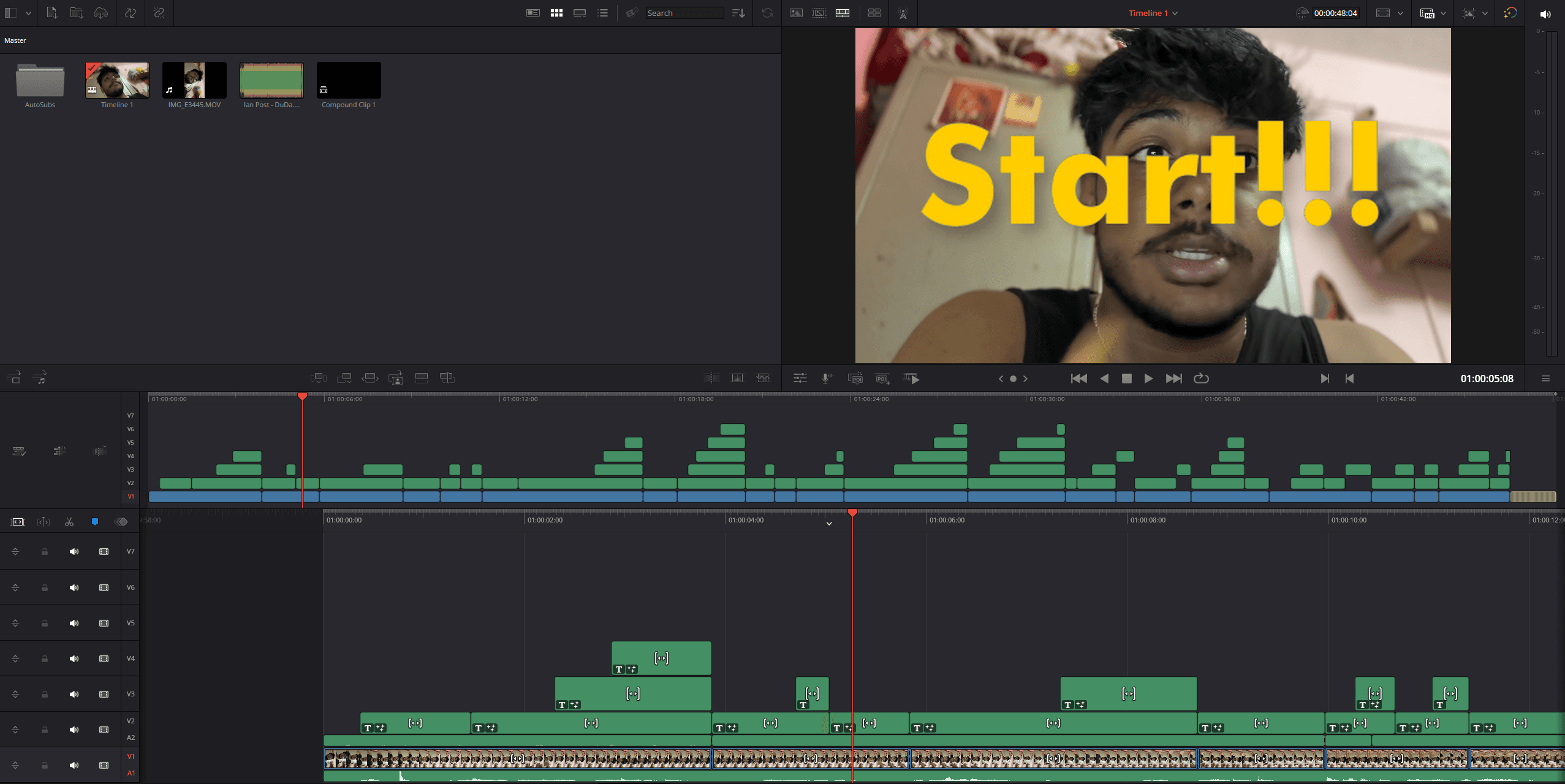Click the Import Media Folder icon

tap(76, 13)
